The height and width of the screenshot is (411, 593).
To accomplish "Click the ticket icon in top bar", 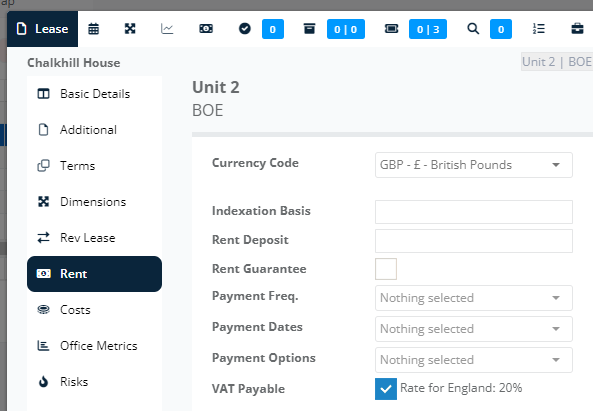I will [x=391, y=29].
